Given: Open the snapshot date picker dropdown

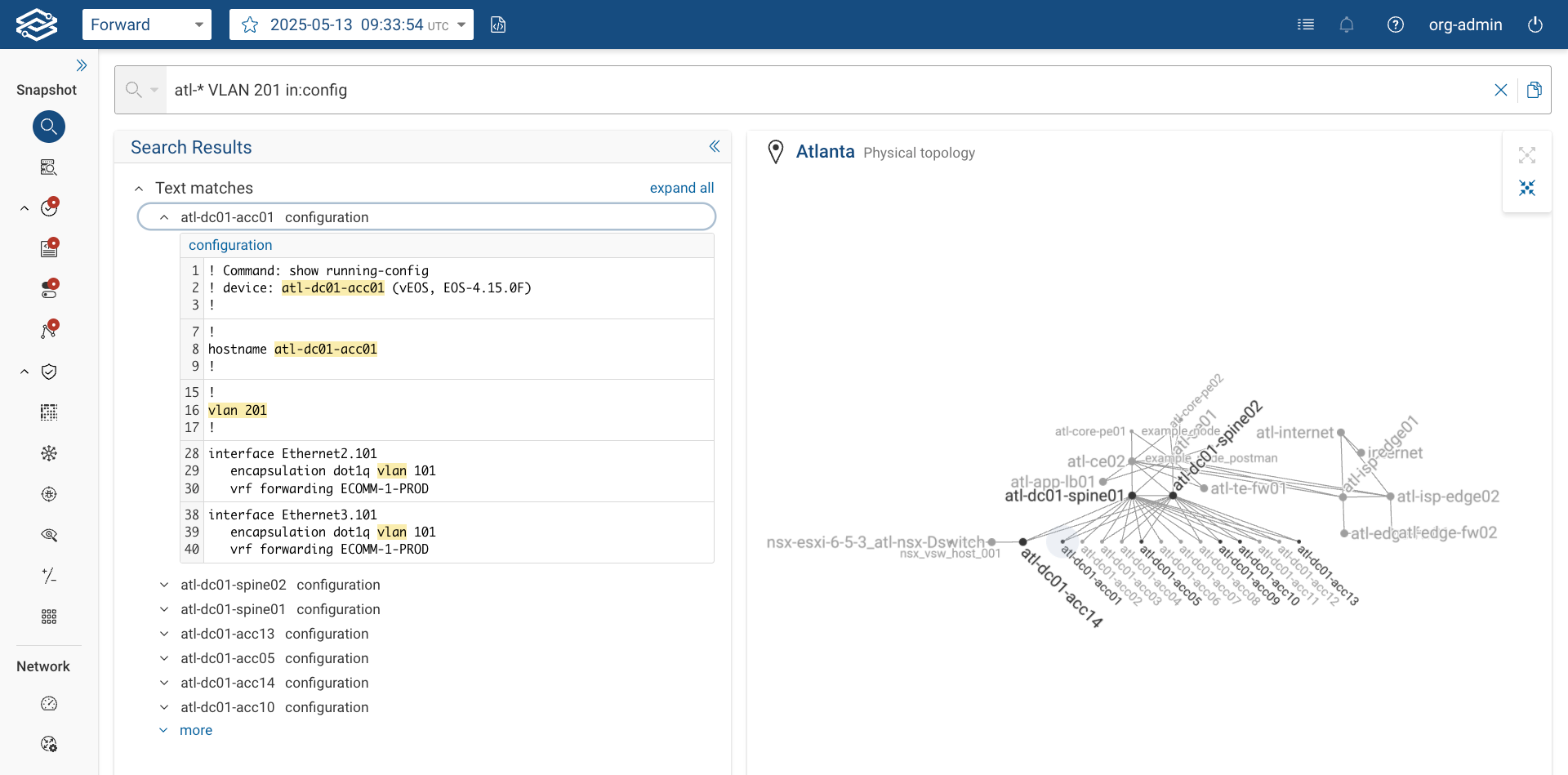Looking at the screenshot, I should coord(461,24).
